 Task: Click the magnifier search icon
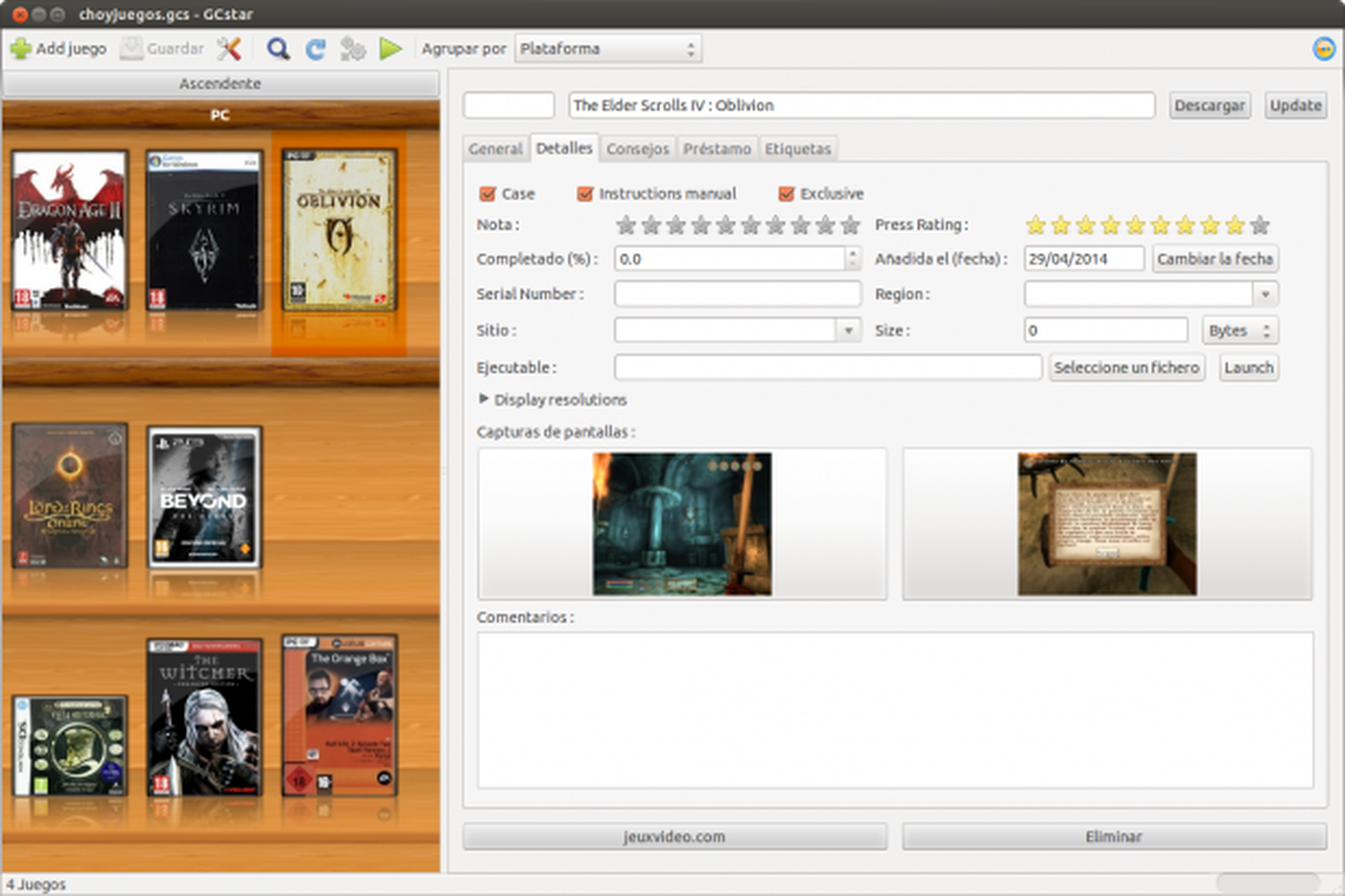278,49
